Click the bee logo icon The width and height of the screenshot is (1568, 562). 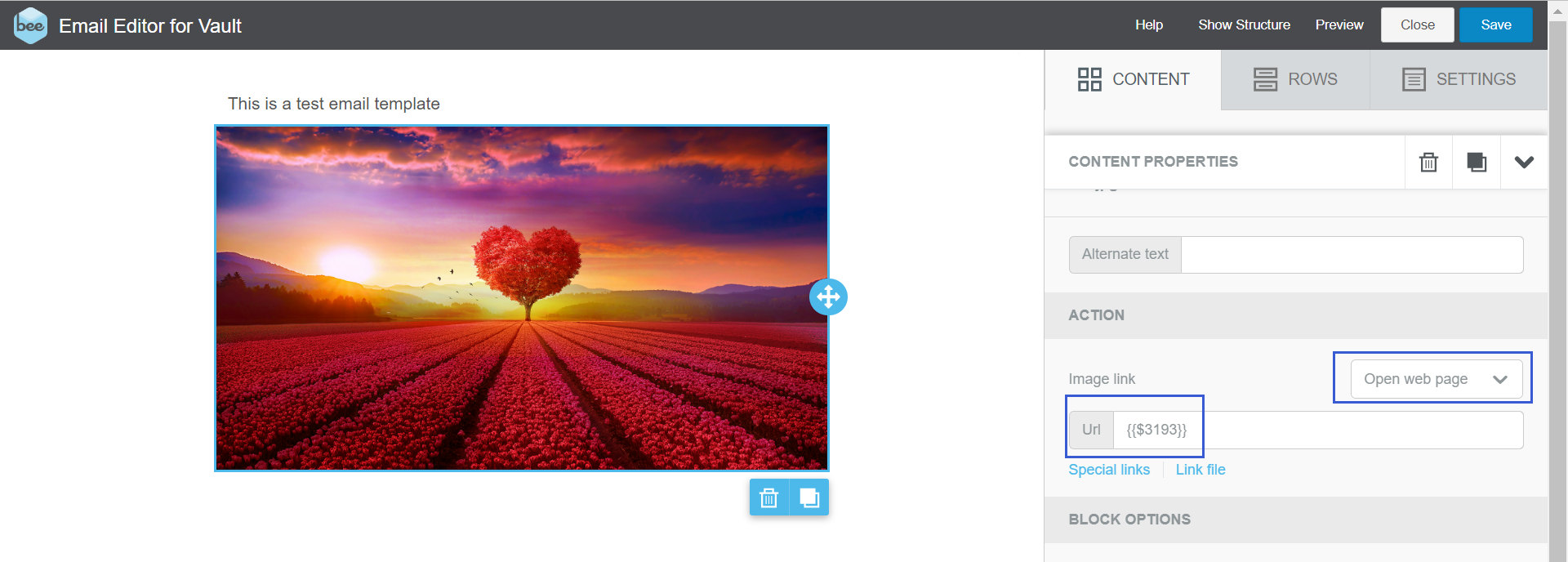[30, 25]
